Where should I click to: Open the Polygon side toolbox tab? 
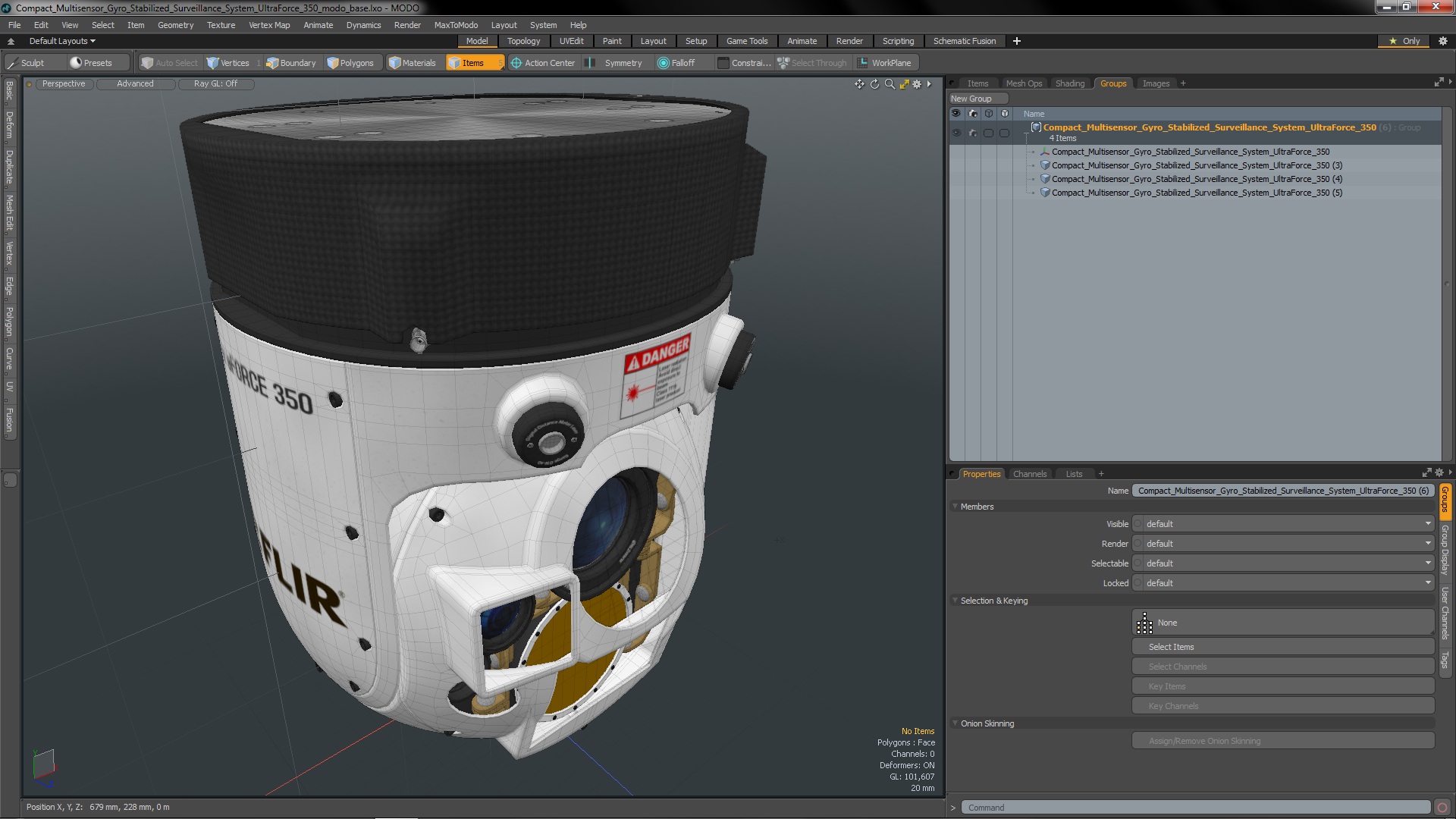[9, 322]
